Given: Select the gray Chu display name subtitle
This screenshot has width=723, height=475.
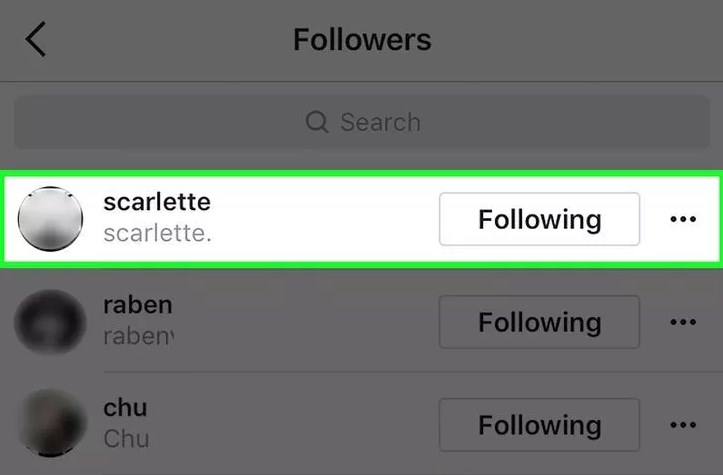Looking at the screenshot, I should tap(126, 439).
